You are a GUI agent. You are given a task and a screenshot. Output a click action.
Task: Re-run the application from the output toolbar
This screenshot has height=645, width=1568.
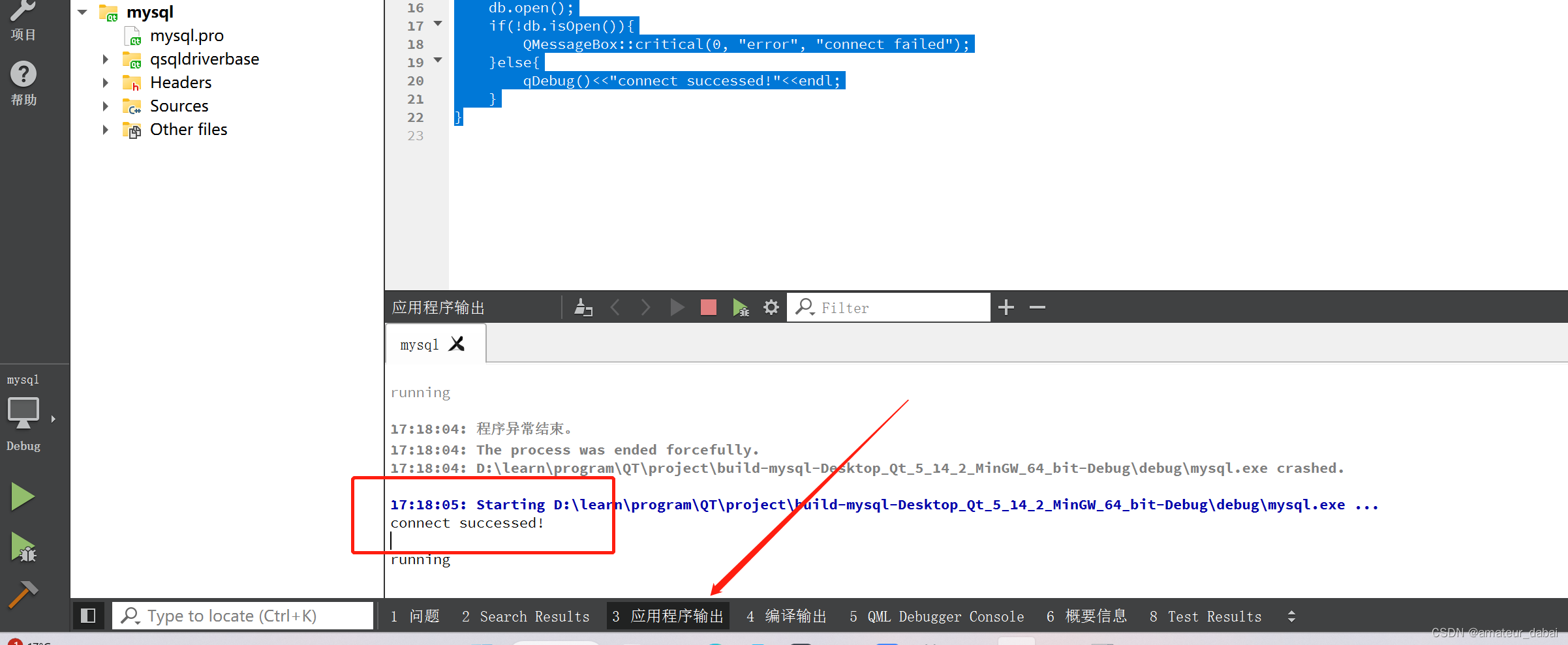(x=677, y=307)
